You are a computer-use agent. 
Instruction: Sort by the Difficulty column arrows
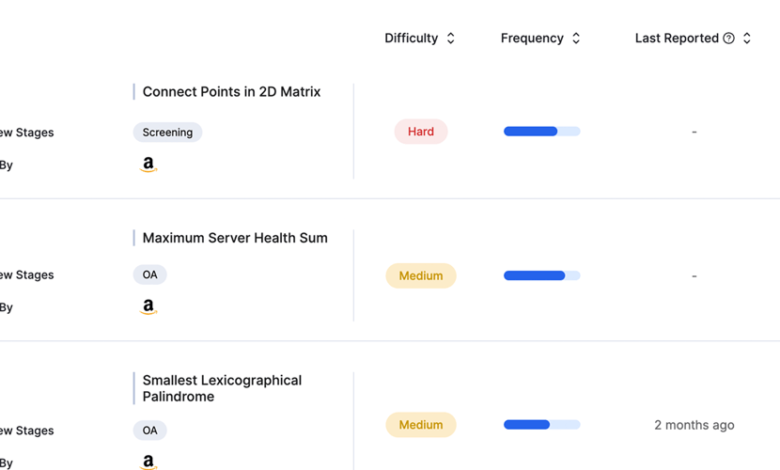click(x=451, y=38)
